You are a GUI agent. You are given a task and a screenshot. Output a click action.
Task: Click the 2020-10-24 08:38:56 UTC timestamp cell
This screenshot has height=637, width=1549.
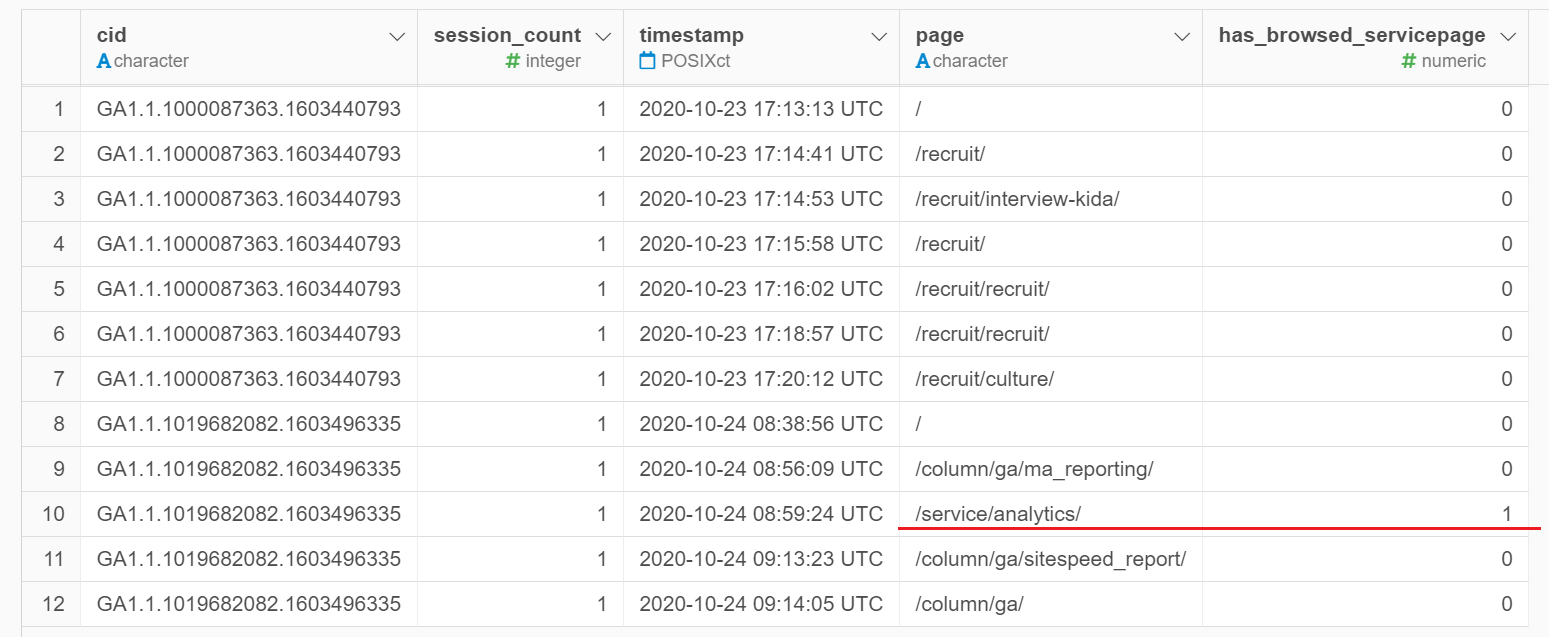pyautogui.click(x=761, y=424)
